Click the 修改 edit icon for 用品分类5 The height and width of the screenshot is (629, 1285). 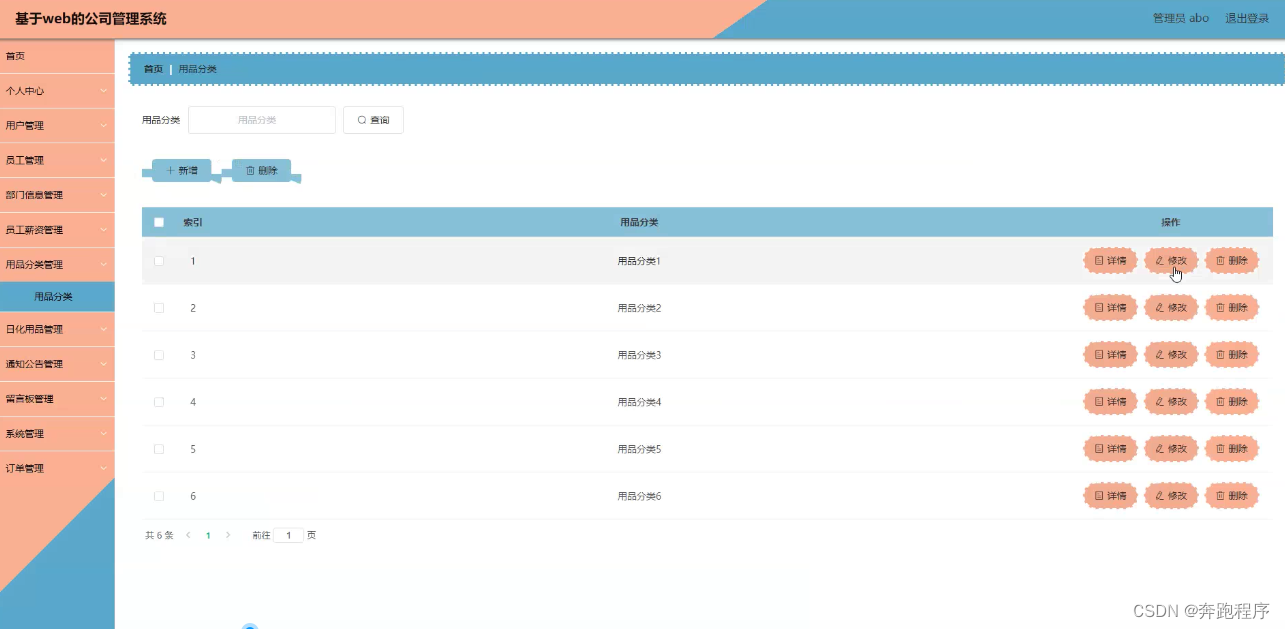(1158, 448)
